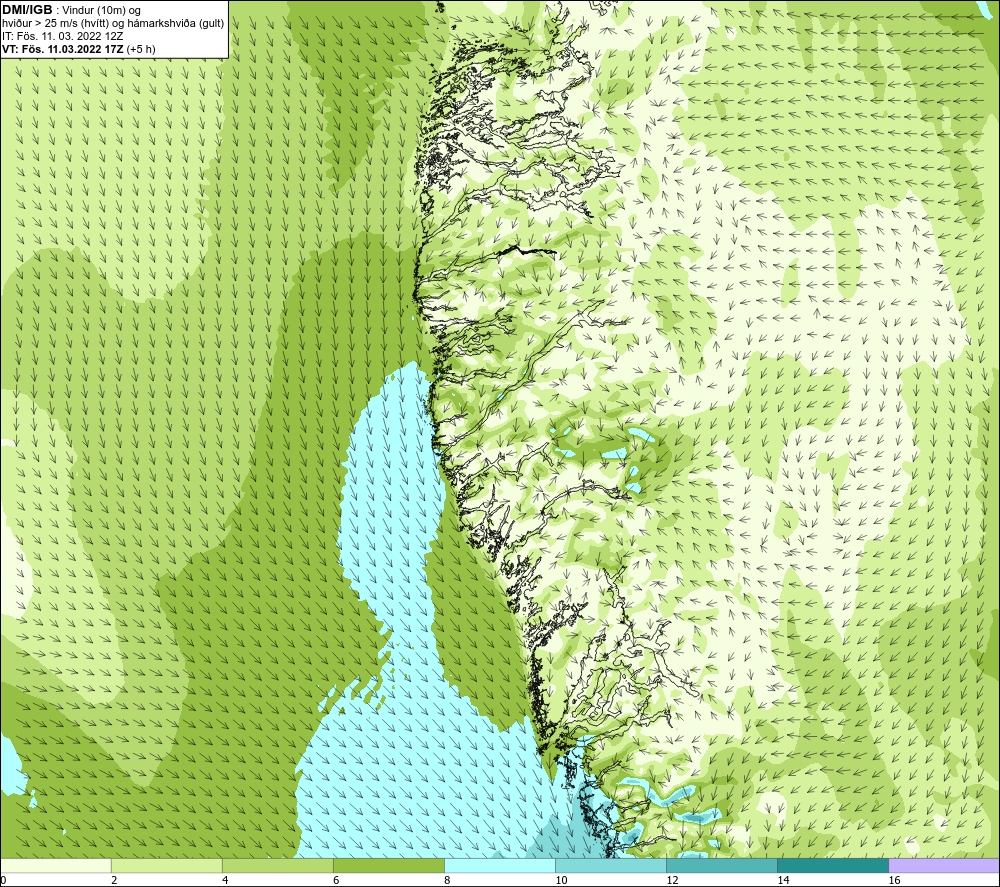The image size is (1000, 887).
Task: Click the 'Vindur (10m) og' label
Action: pos(101,11)
